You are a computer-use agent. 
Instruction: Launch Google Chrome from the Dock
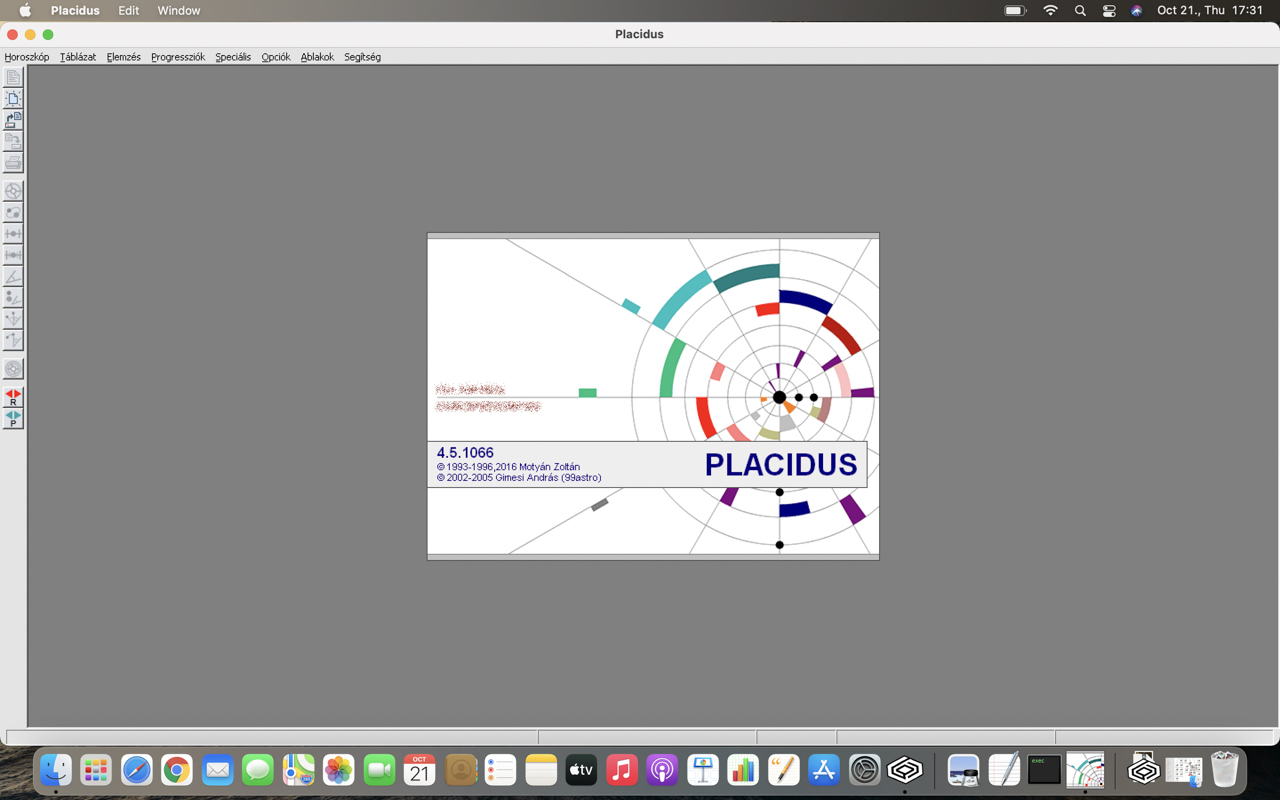pos(177,770)
